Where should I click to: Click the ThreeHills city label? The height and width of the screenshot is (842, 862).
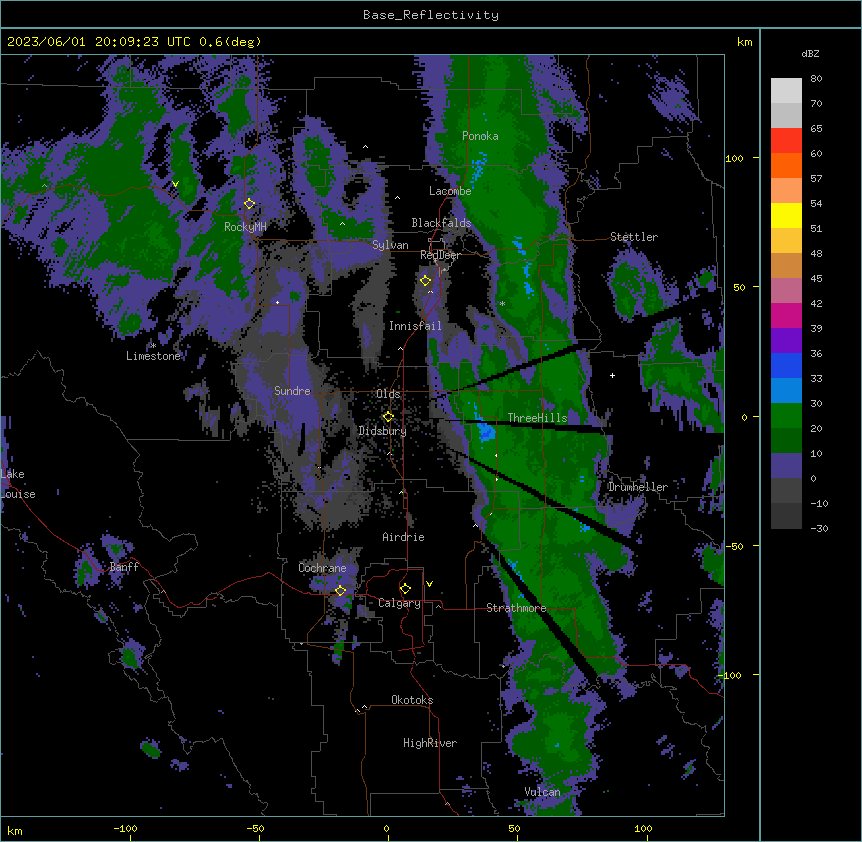tap(537, 418)
